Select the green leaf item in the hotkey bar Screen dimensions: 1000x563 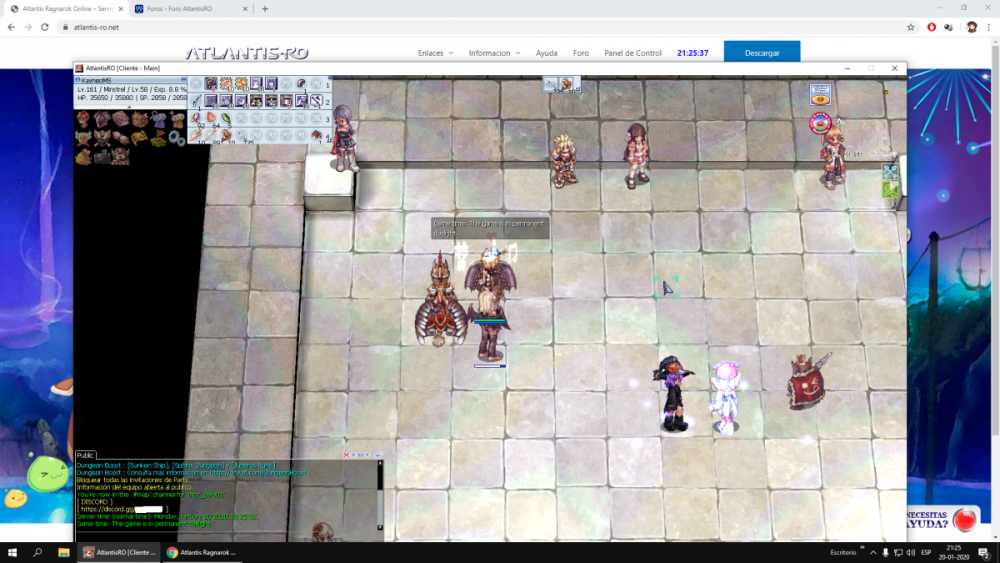[226, 119]
